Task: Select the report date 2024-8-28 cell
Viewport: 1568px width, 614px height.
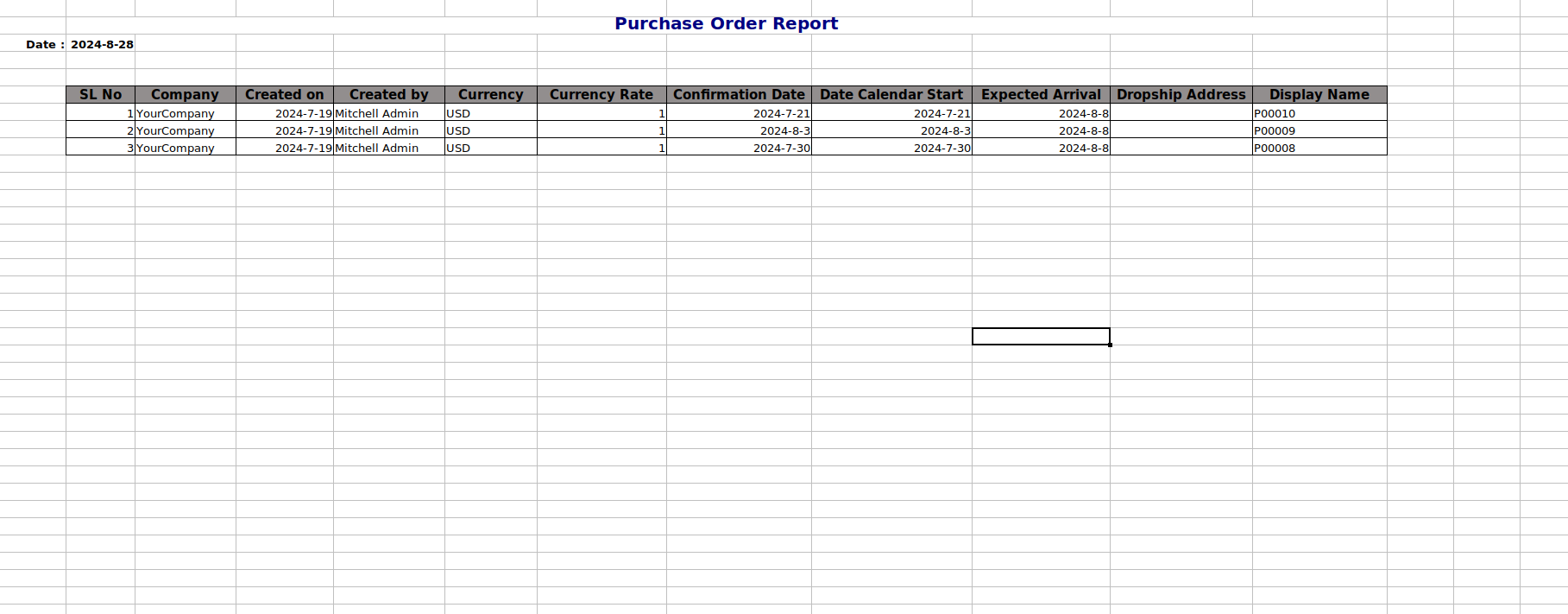Action: tap(102, 45)
